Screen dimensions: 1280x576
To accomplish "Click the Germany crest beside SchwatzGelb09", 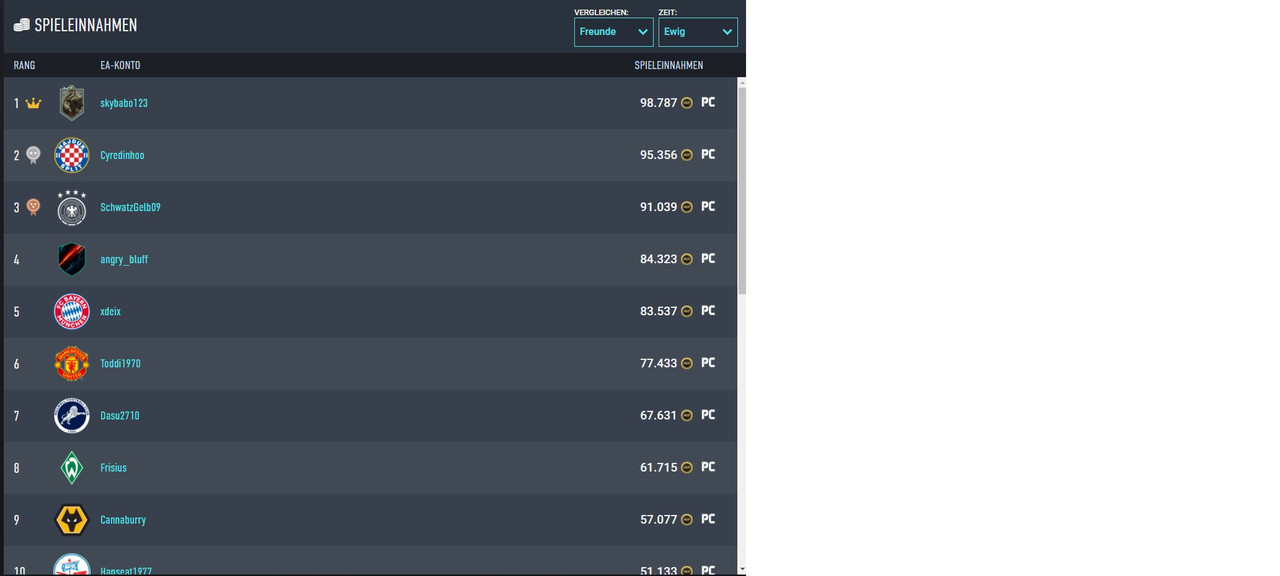I will point(71,208).
